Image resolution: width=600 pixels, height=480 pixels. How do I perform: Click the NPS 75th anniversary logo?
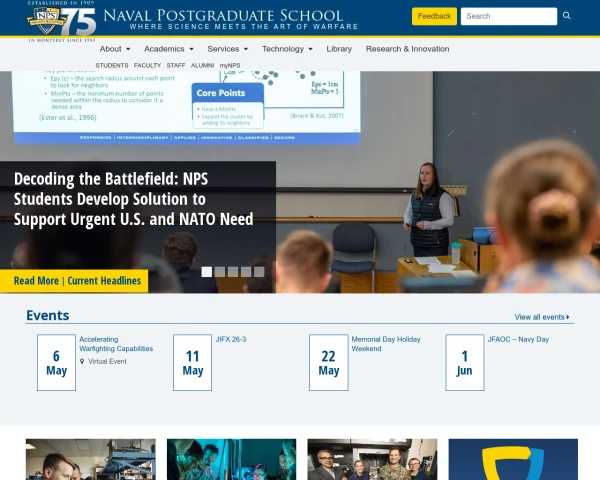coord(61,21)
